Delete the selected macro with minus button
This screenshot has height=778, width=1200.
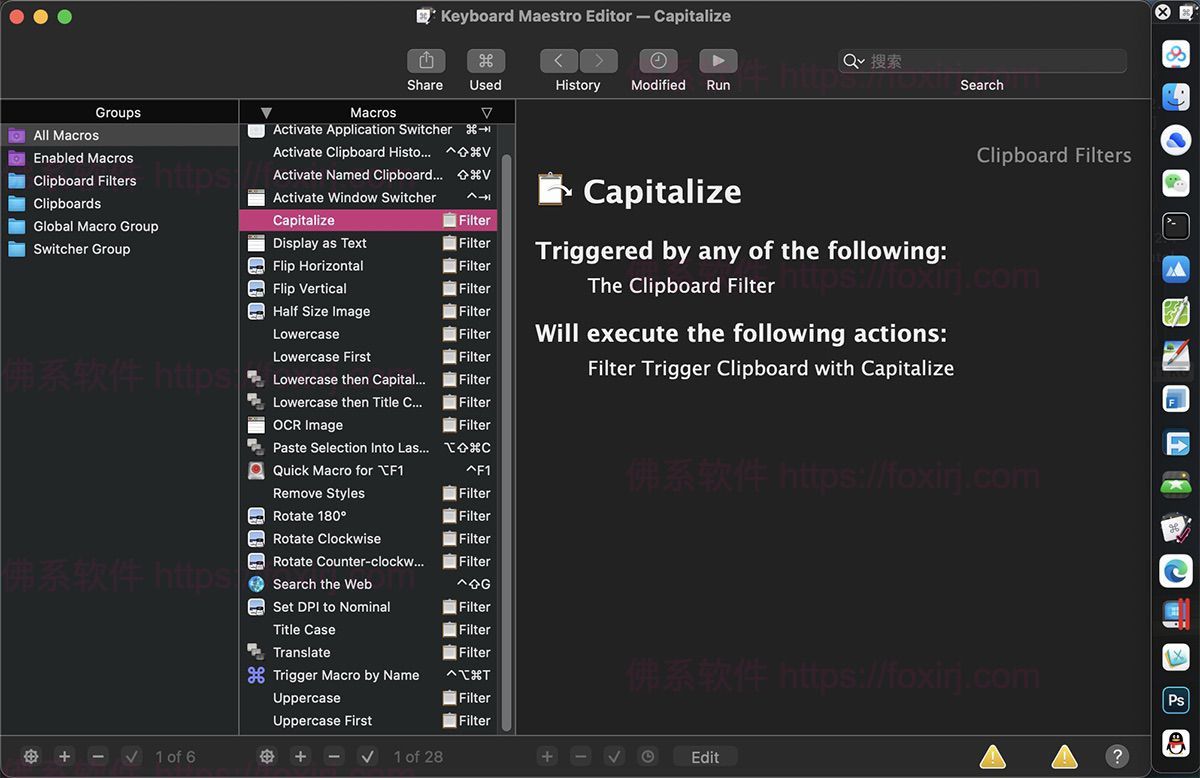334,757
